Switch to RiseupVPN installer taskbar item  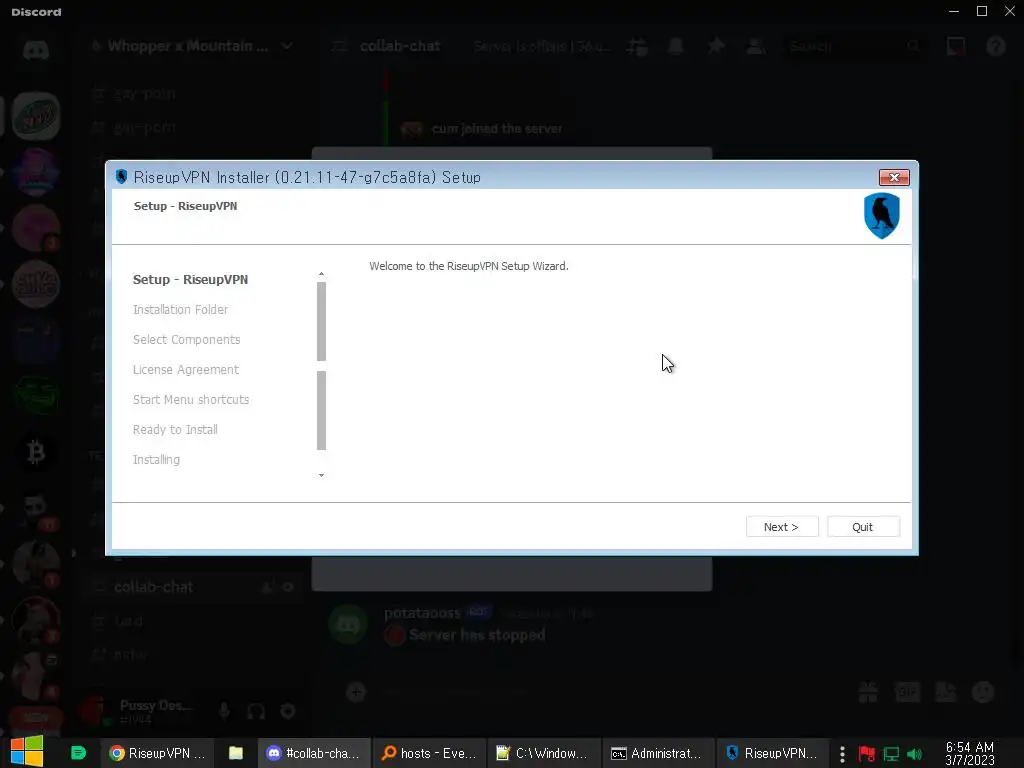[773, 753]
